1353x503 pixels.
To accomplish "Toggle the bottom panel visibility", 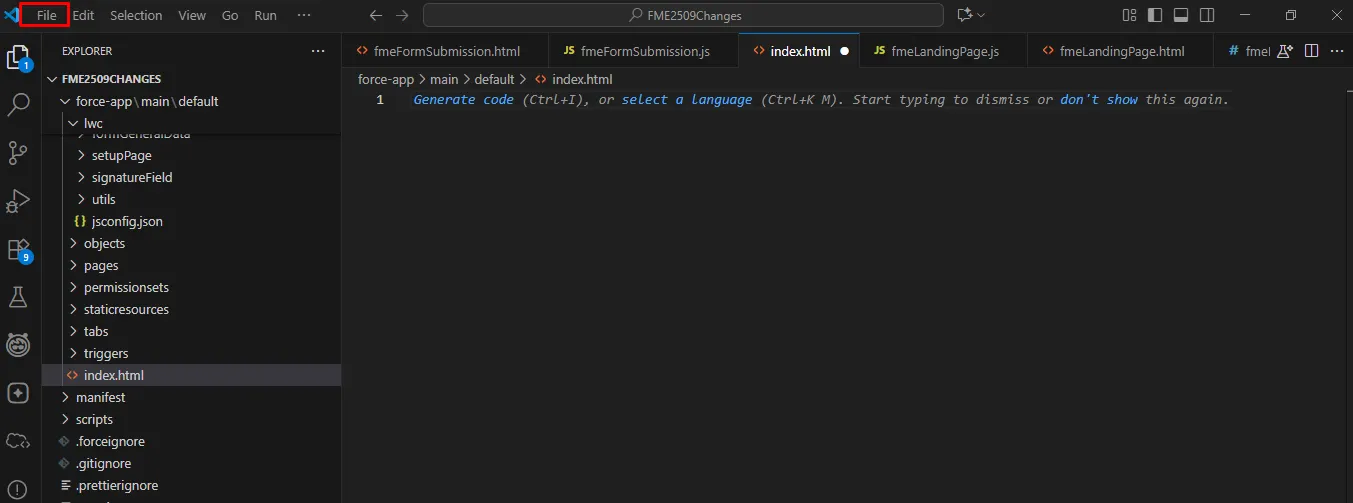I will click(x=1181, y=15).
